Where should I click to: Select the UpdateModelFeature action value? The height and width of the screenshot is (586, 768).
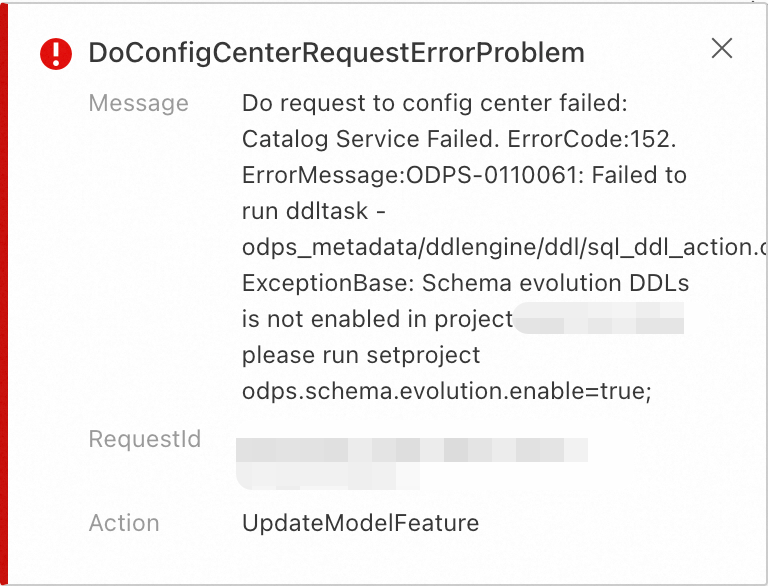tap(360, 523)
